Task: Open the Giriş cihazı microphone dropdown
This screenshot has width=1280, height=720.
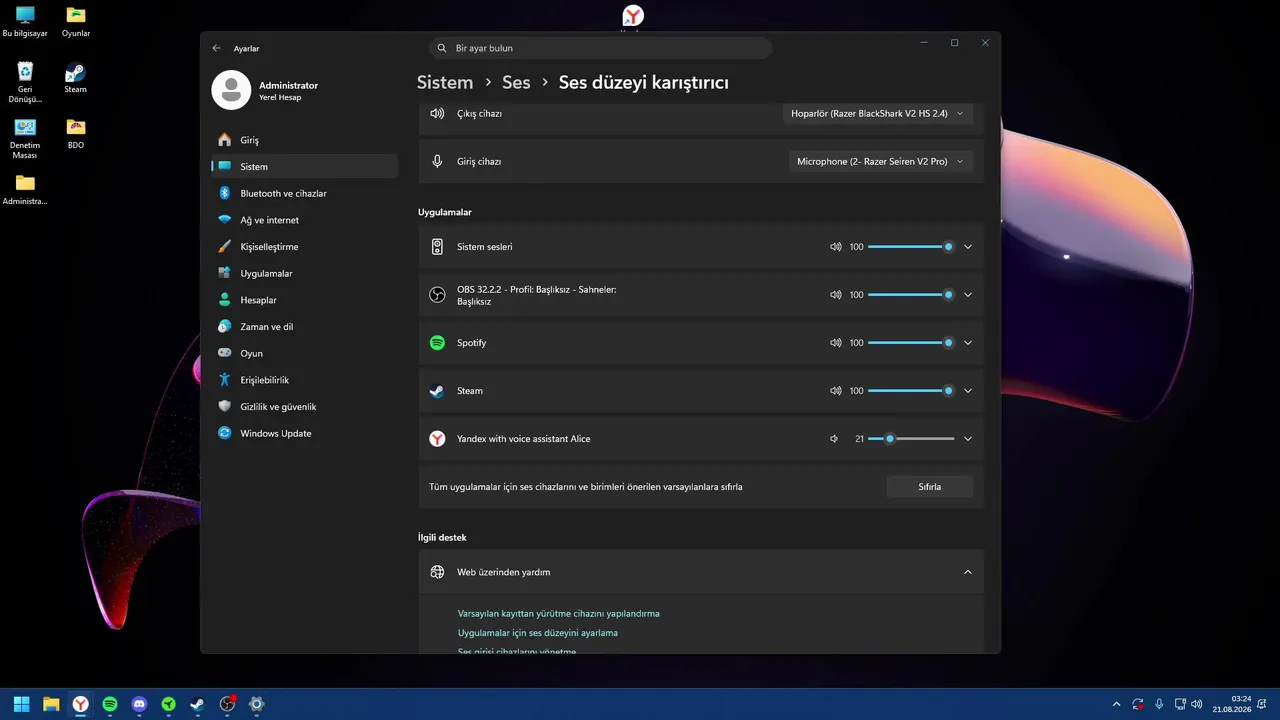Action: point(880,162)
